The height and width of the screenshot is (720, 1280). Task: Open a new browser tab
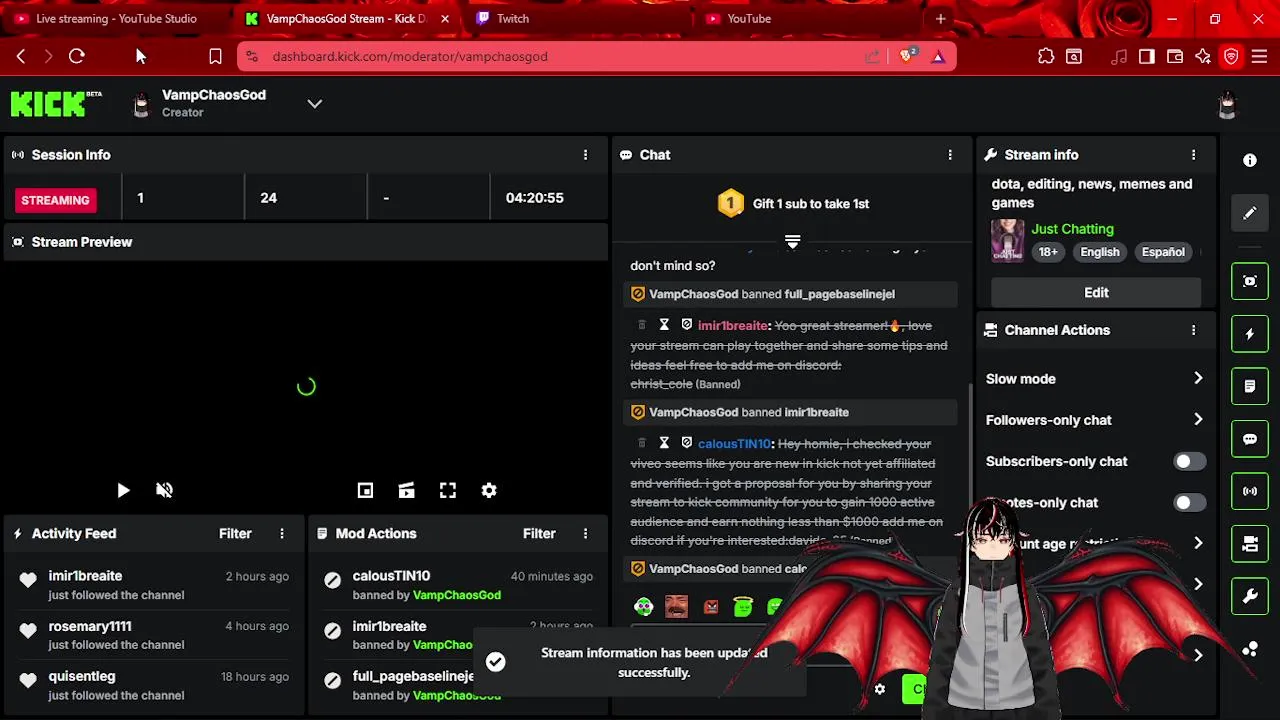pos(940,18)
